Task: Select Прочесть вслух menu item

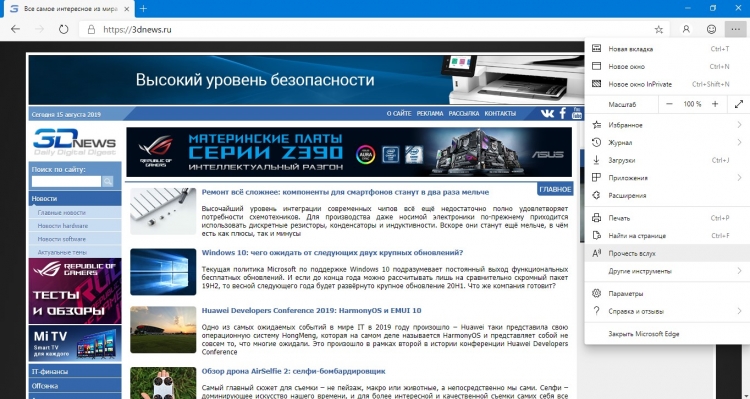Action: (667, 253)
